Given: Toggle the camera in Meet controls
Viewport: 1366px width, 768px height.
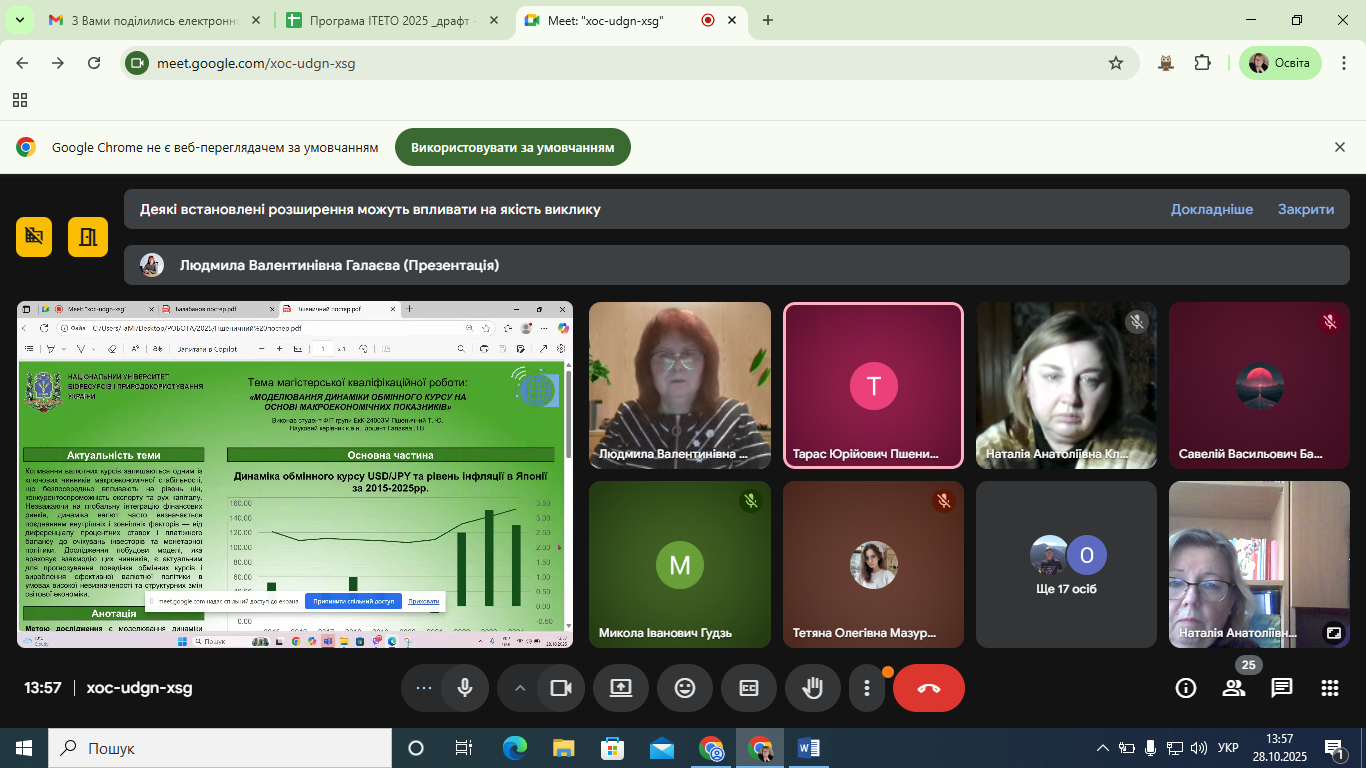Looking at the screenshot, I should pyautogui.click(x=561, y=688).
